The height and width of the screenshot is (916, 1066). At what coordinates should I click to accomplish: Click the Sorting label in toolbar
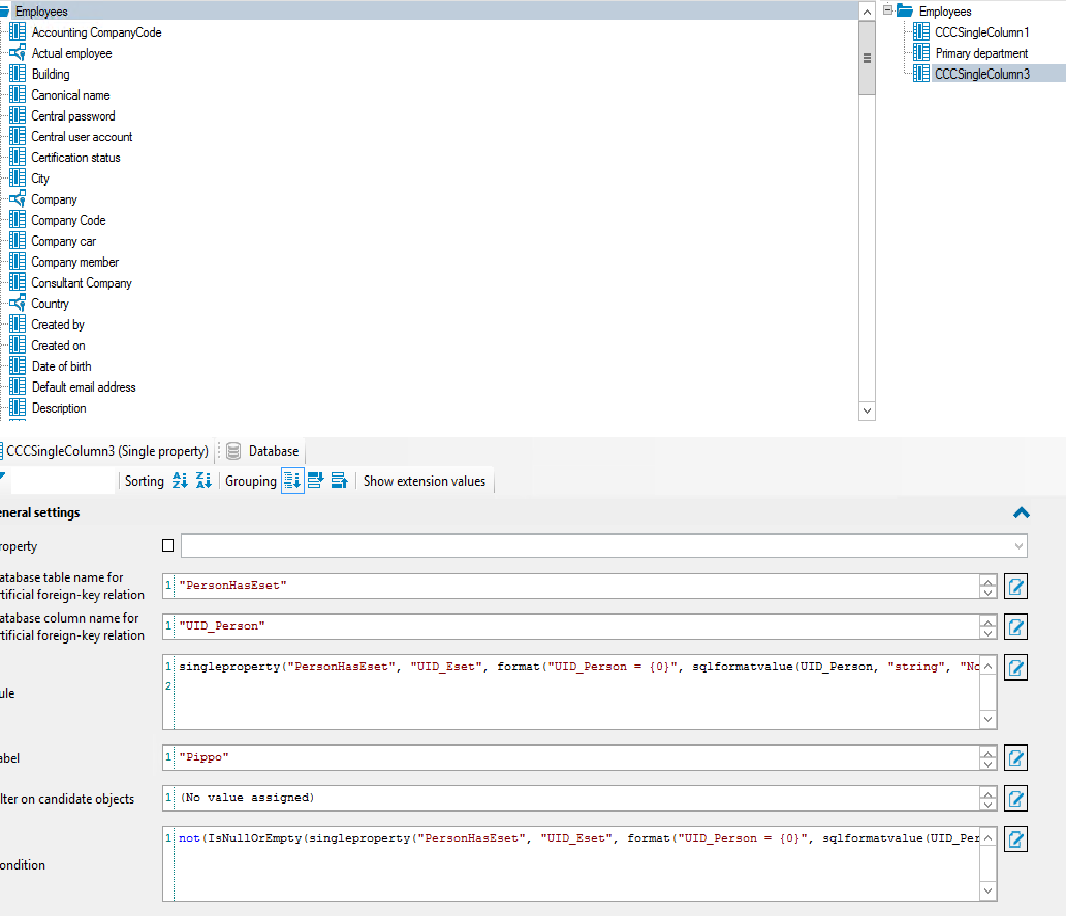coord(144,481)
